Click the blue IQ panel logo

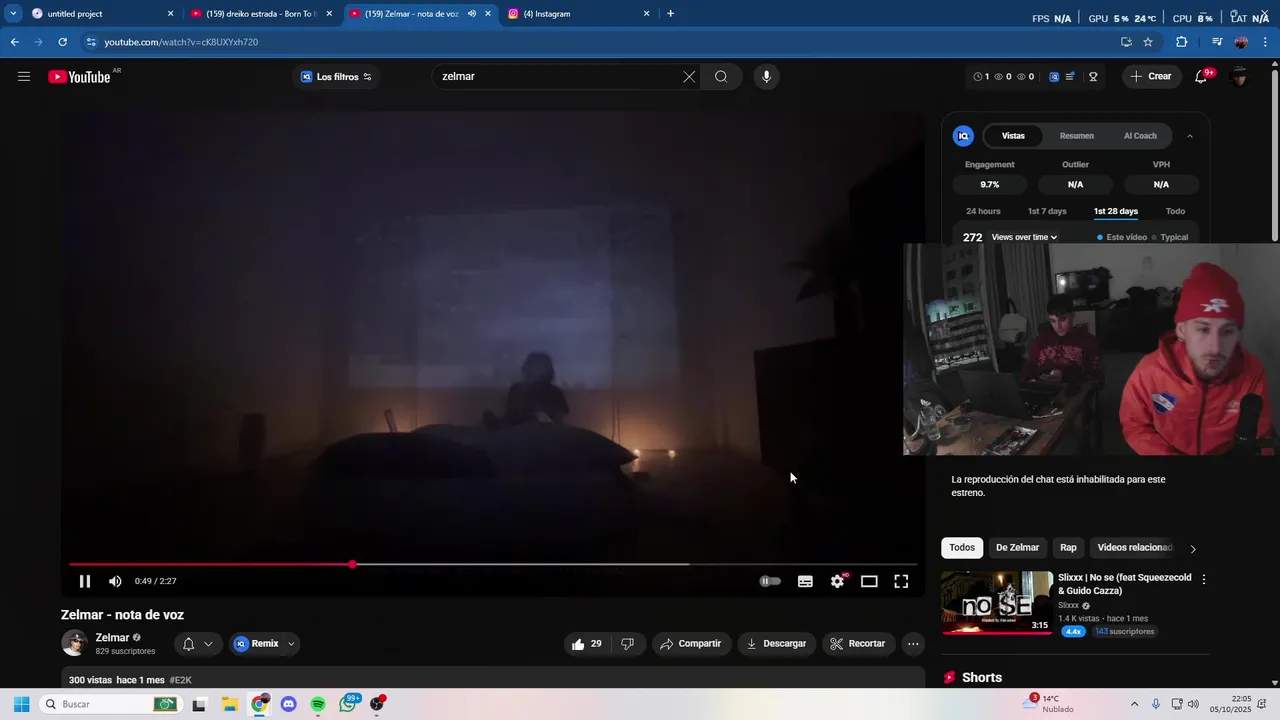[x=963, y=136]
